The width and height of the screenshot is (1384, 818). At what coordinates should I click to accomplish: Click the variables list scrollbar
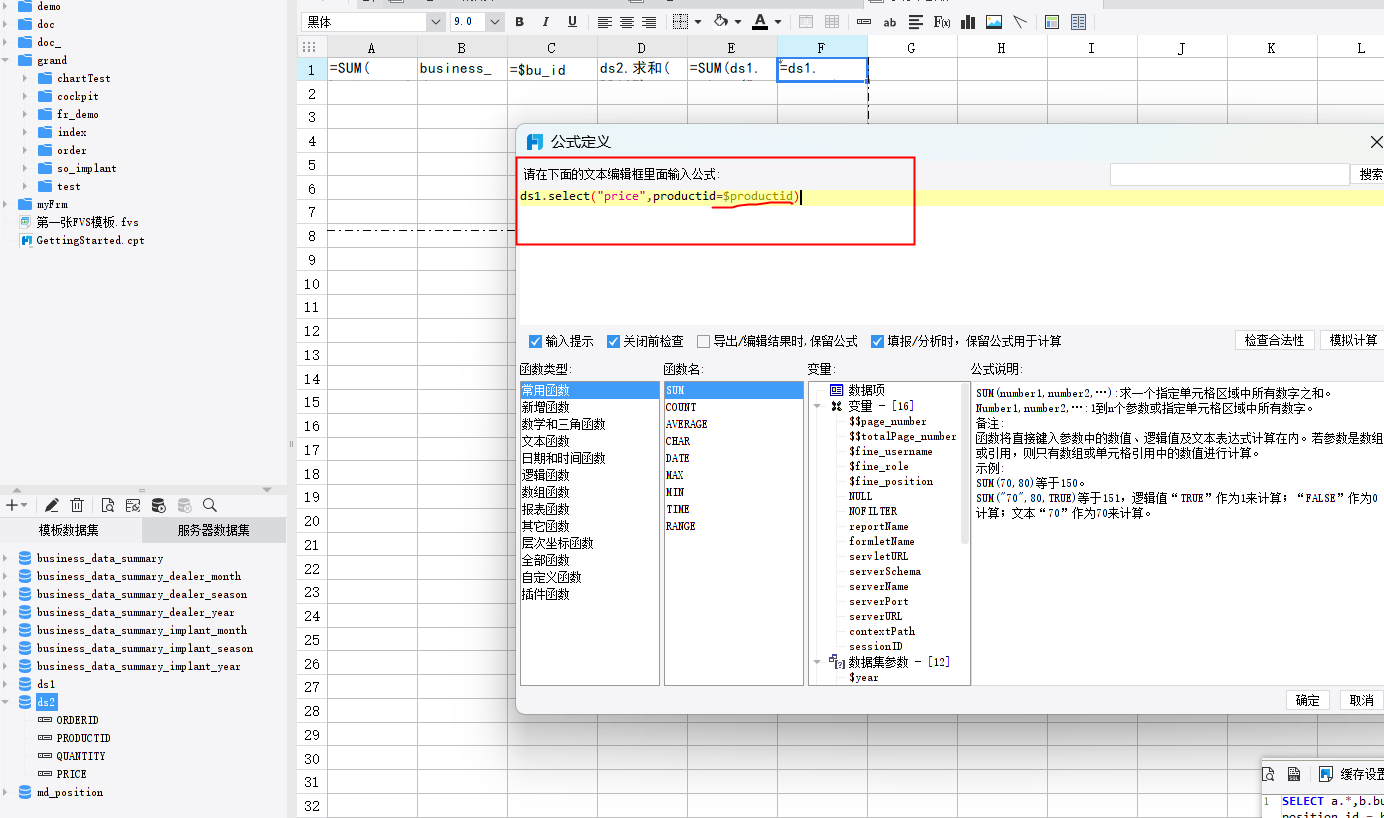(x=965, y=463)
